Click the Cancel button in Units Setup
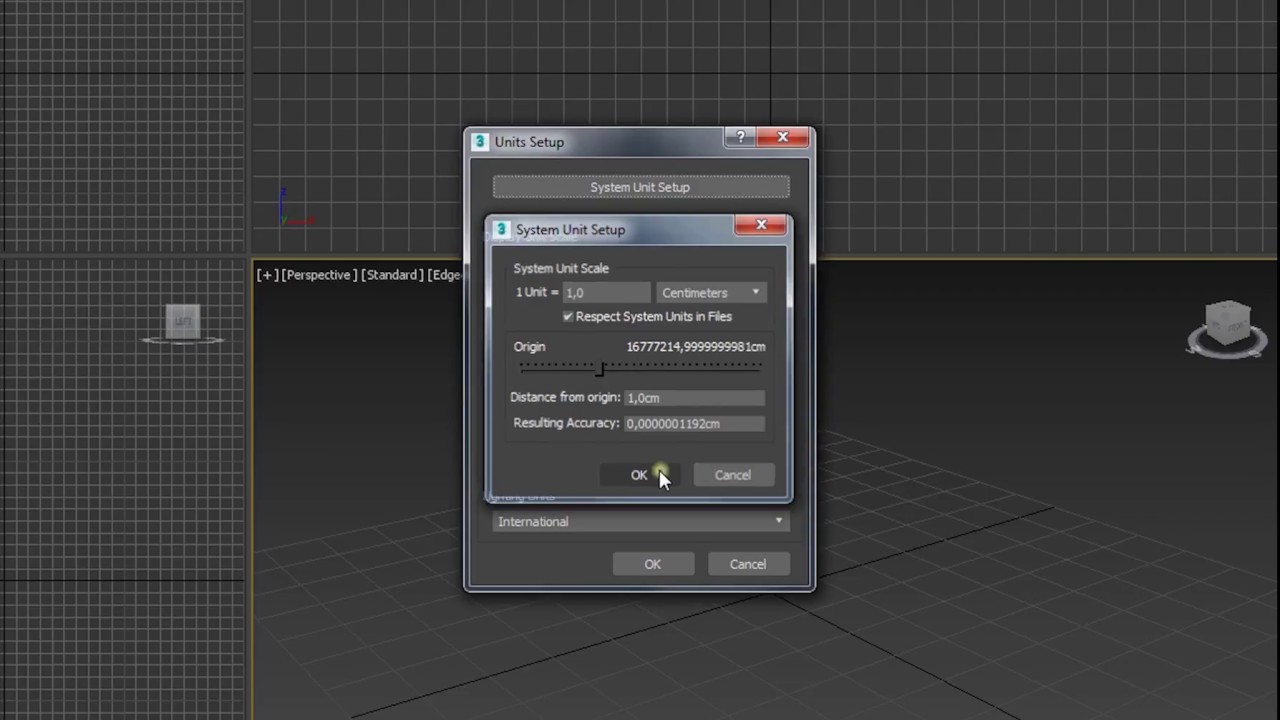1280x720 pixels. 748,564
